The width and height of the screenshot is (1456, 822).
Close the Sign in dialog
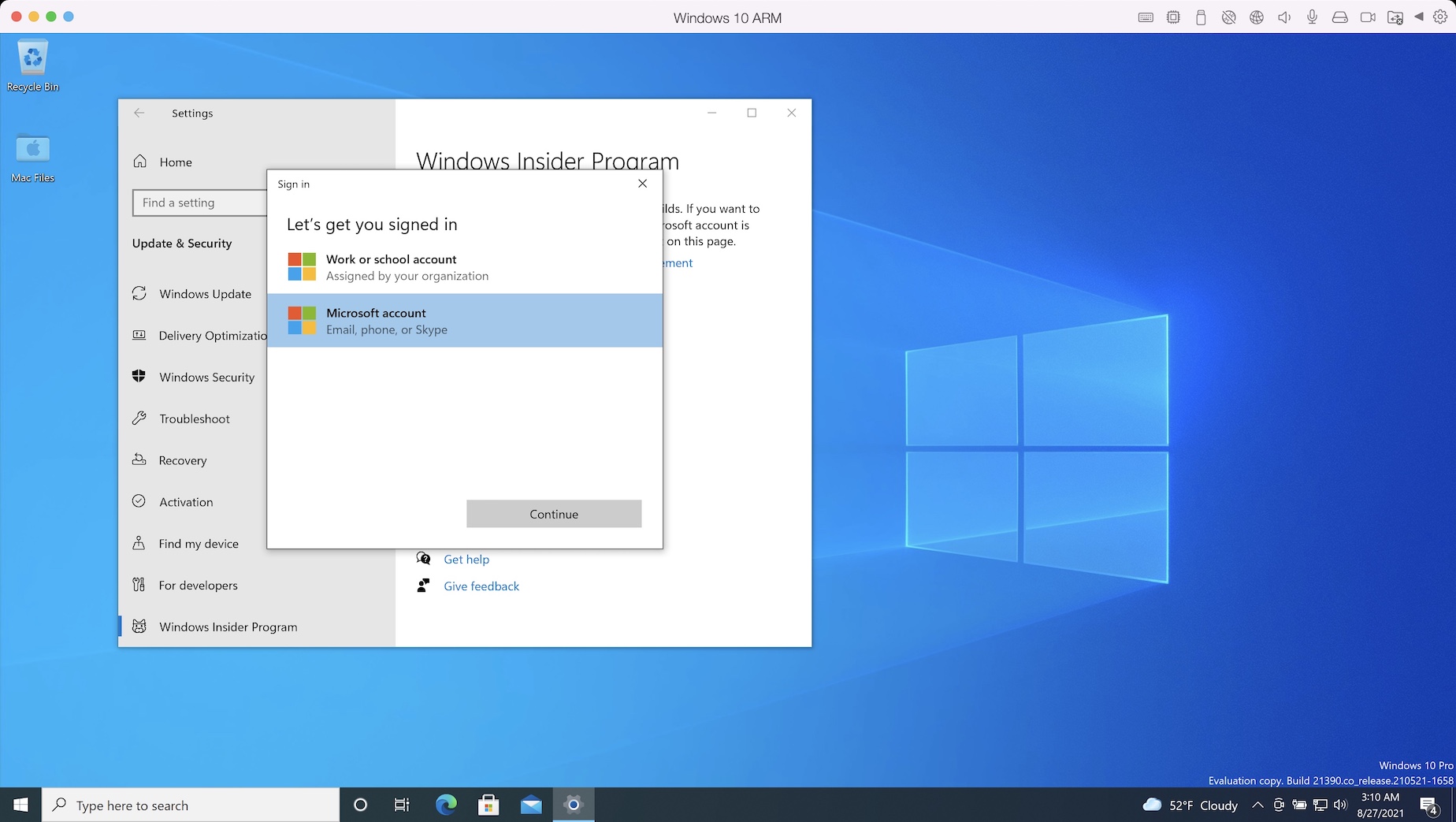click(x=642, y=184)
